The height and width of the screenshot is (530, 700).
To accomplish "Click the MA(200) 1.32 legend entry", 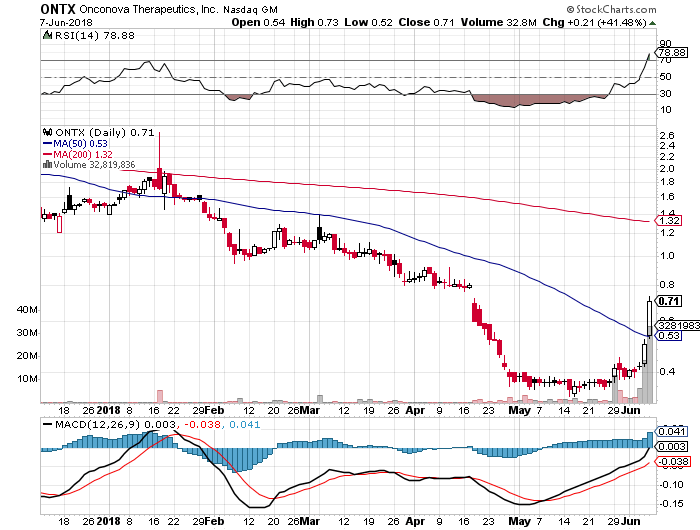I will (77, 154).
